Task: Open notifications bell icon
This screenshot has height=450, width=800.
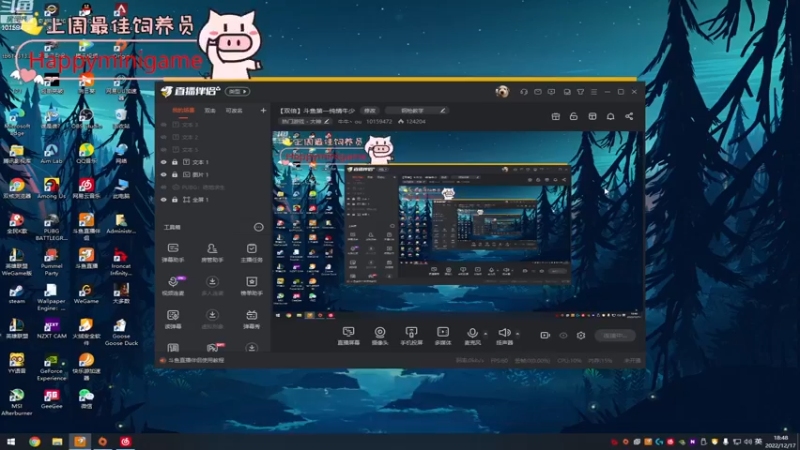Action: [610, 116]
